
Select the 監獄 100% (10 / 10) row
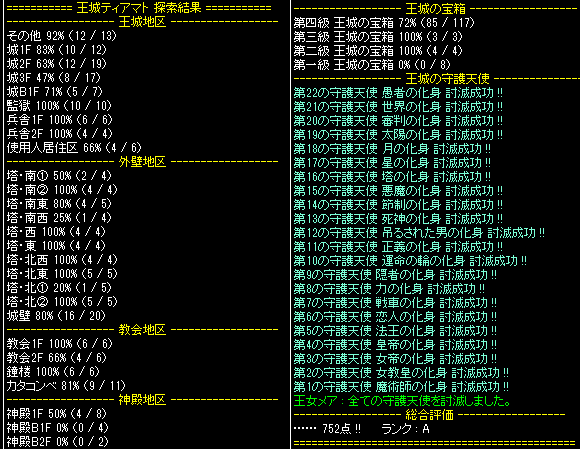(x=59, y=106)
